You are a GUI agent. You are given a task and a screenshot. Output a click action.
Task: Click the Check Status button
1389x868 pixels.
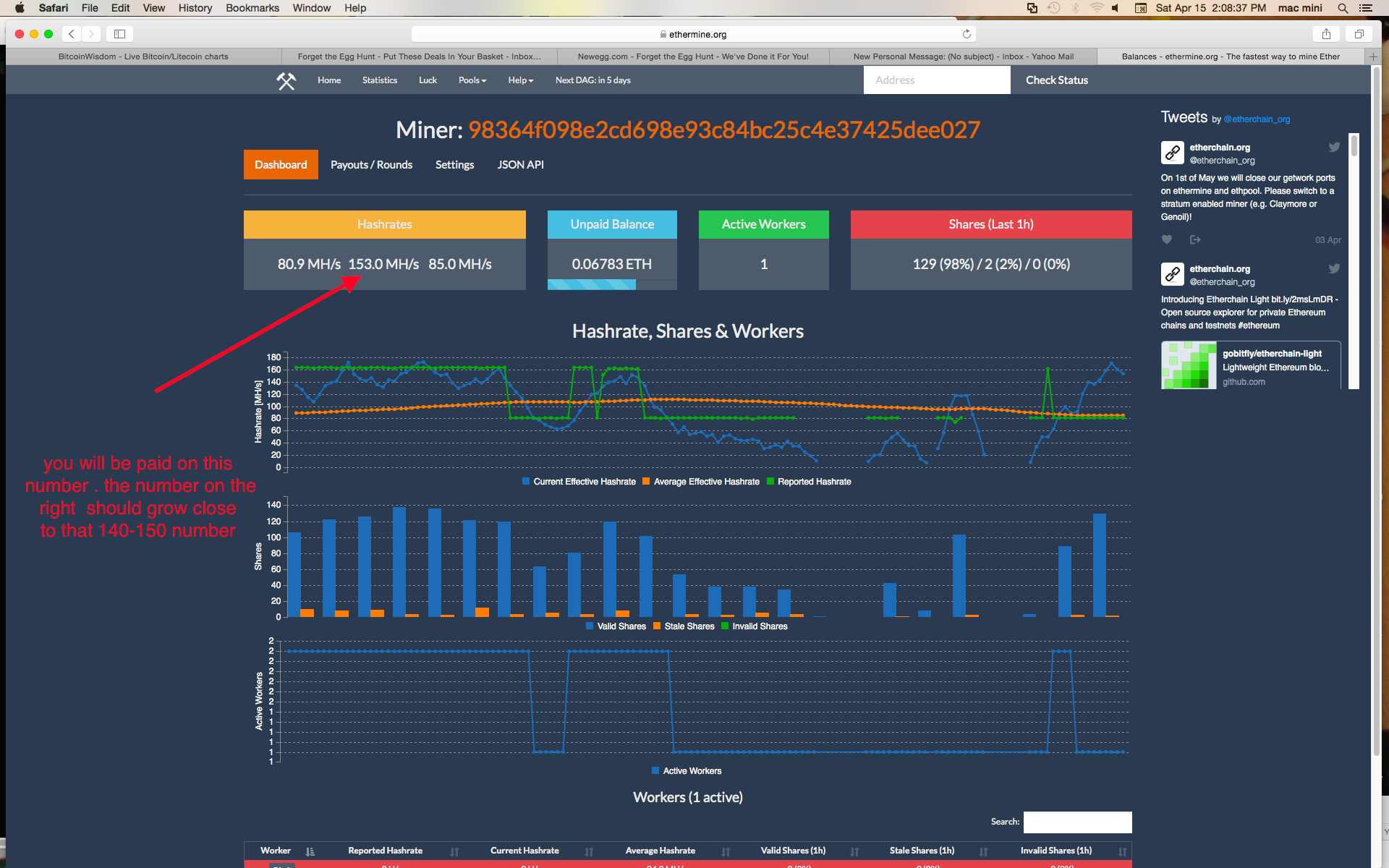(x=1056, y=80)
